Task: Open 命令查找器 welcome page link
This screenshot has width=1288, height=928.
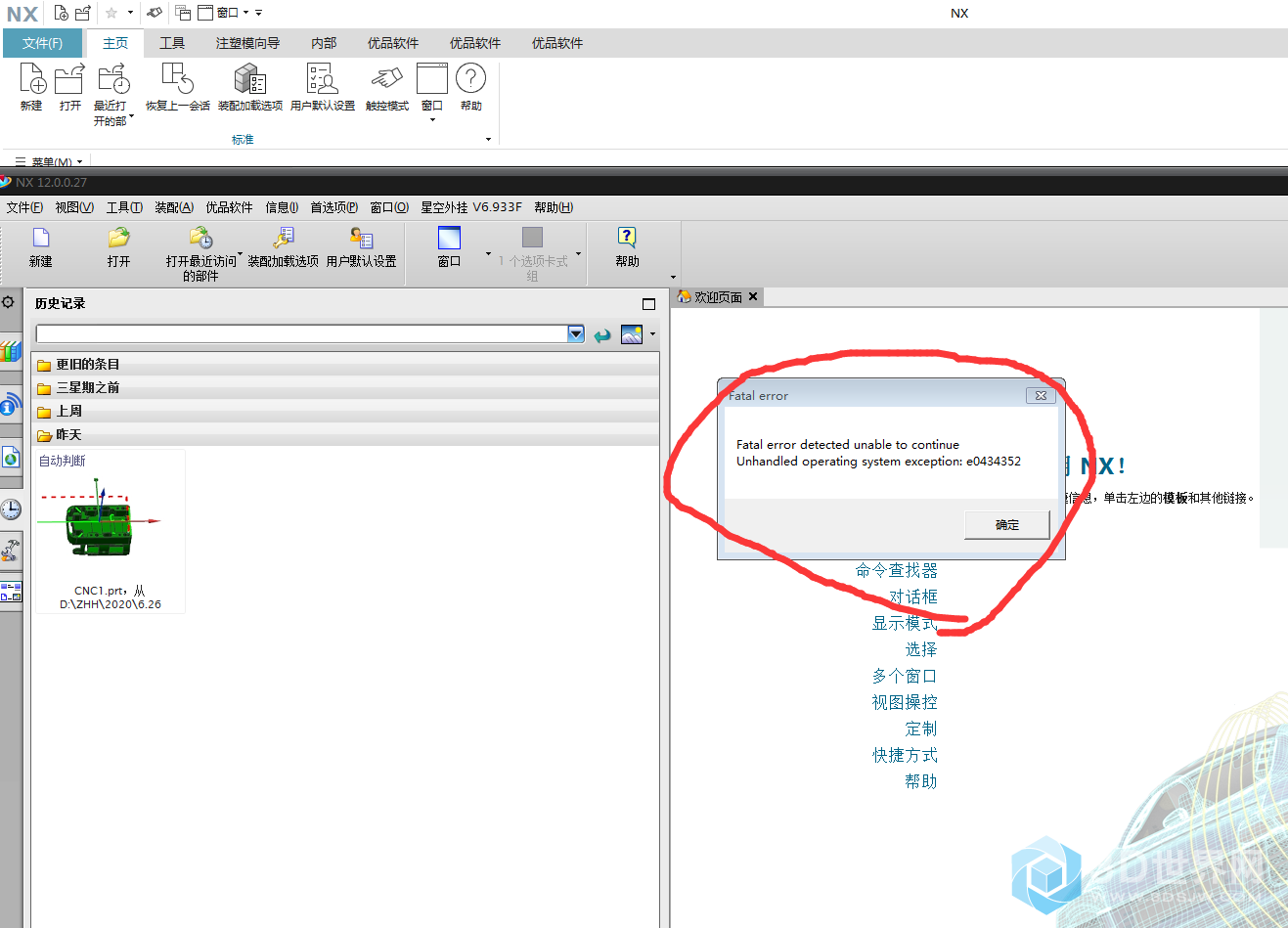Action: 897,570
